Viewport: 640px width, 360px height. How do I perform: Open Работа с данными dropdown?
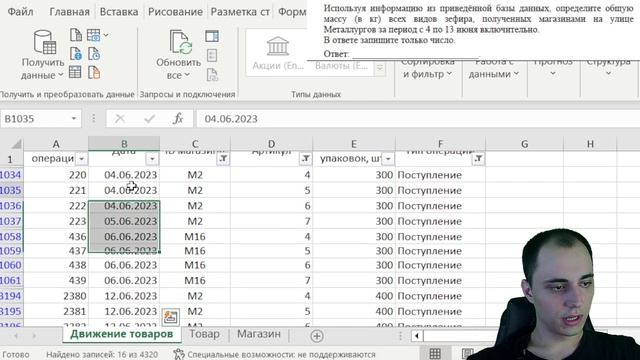point(493,69)
